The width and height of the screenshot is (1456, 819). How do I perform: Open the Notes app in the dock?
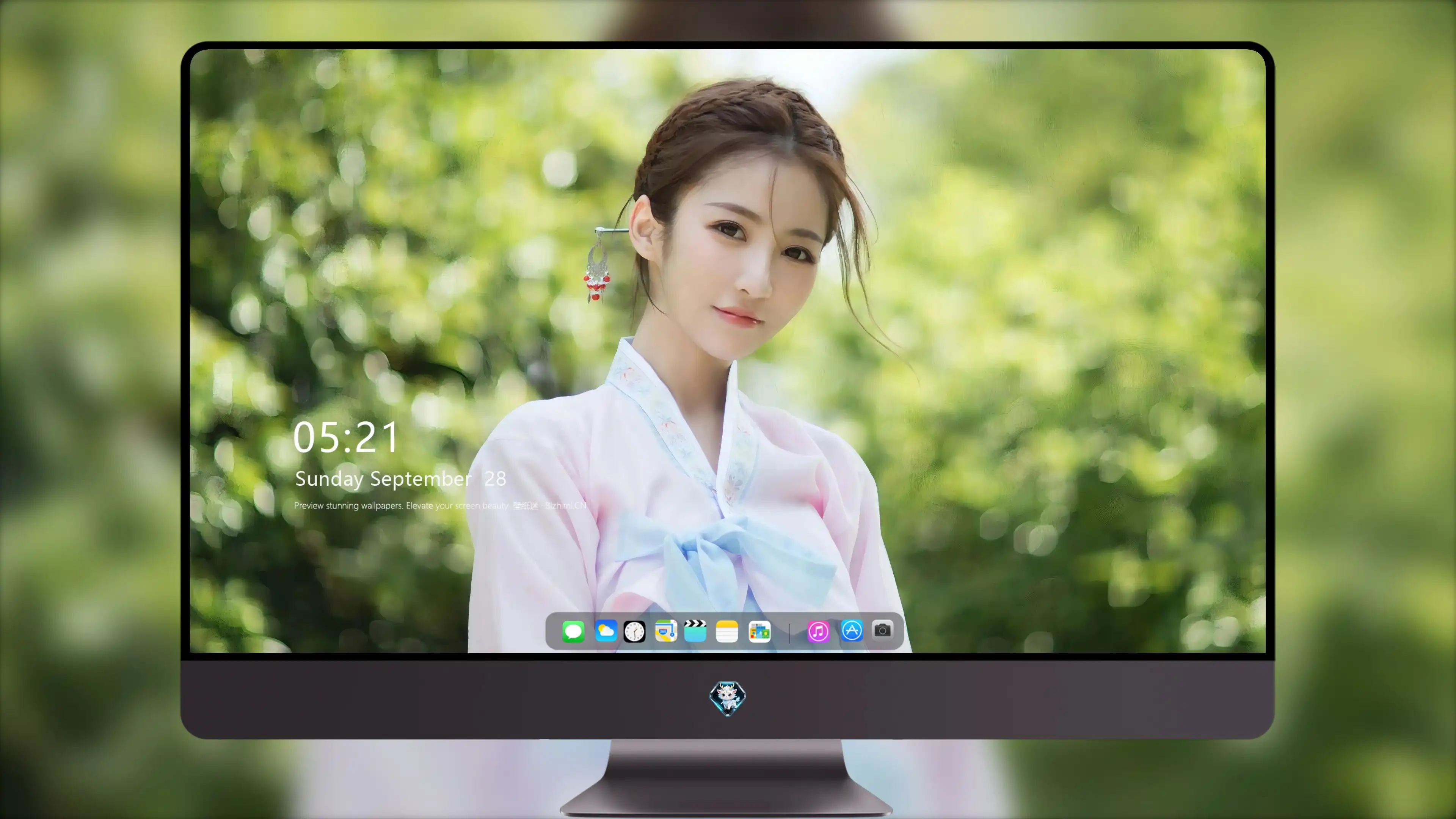coord(727,631)
